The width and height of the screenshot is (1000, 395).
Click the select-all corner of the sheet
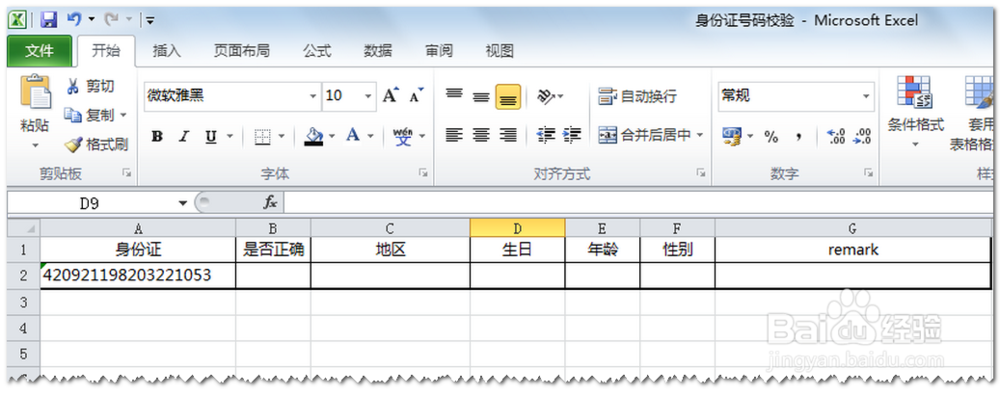pos(24,228)
